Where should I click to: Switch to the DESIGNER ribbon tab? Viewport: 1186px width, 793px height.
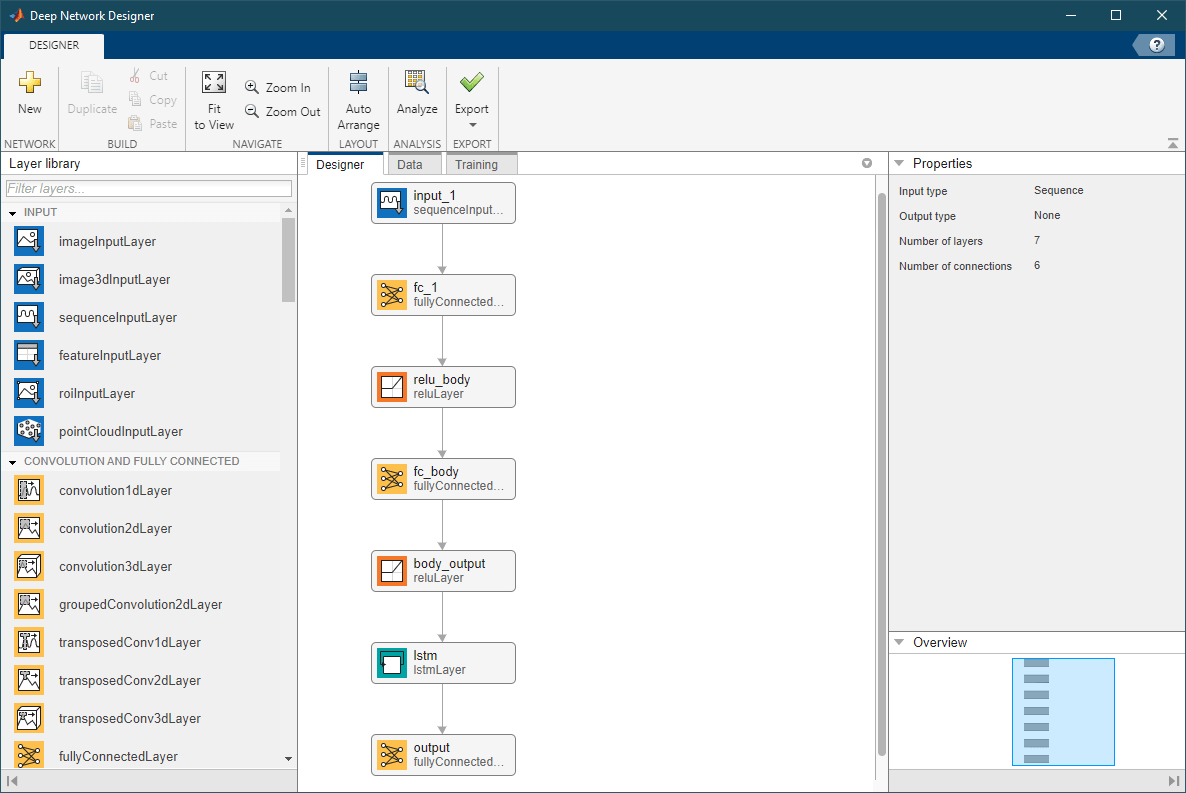(x=54, y=45)
